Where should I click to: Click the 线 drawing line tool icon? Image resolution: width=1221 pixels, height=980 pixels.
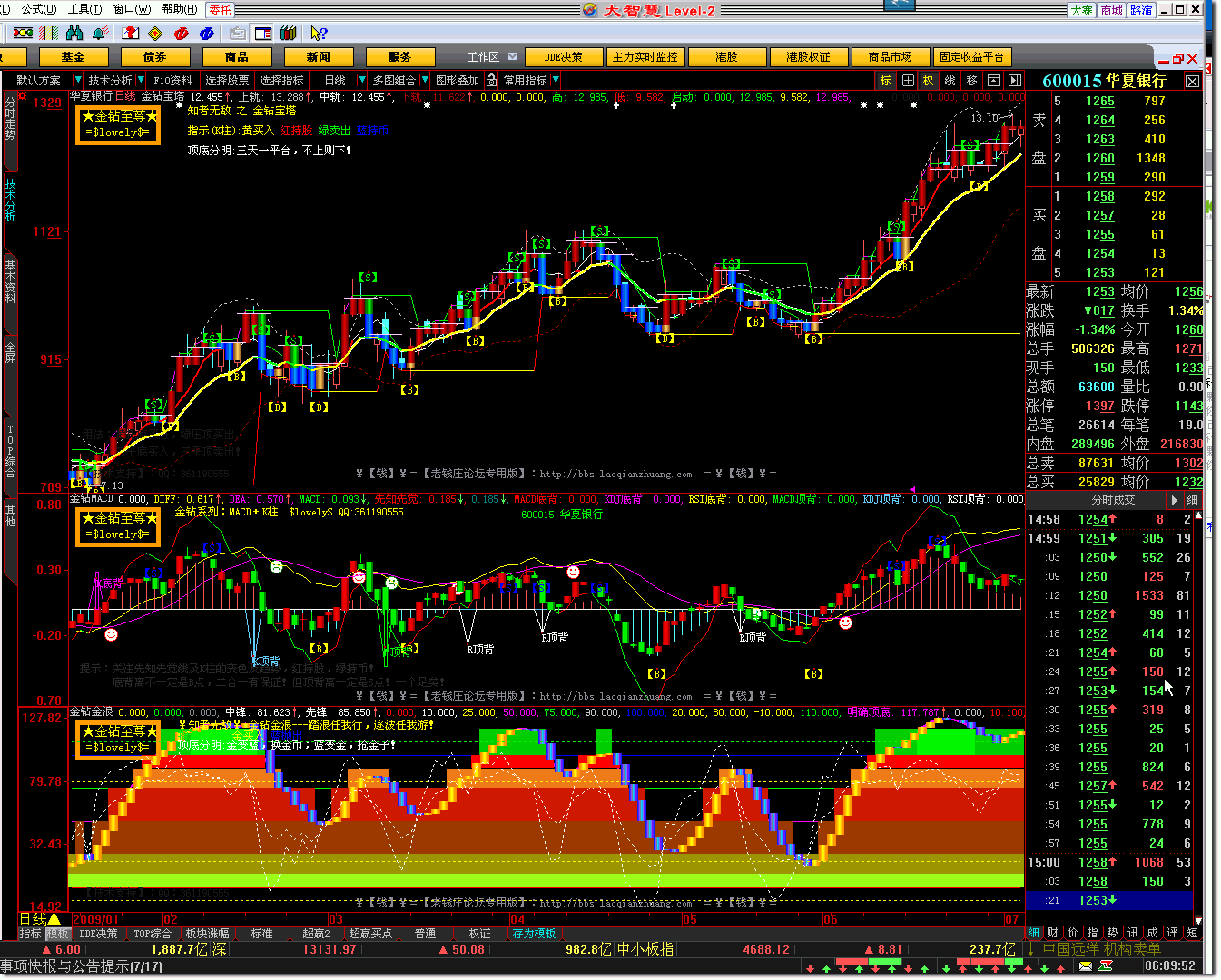click(x=950, y=81)
